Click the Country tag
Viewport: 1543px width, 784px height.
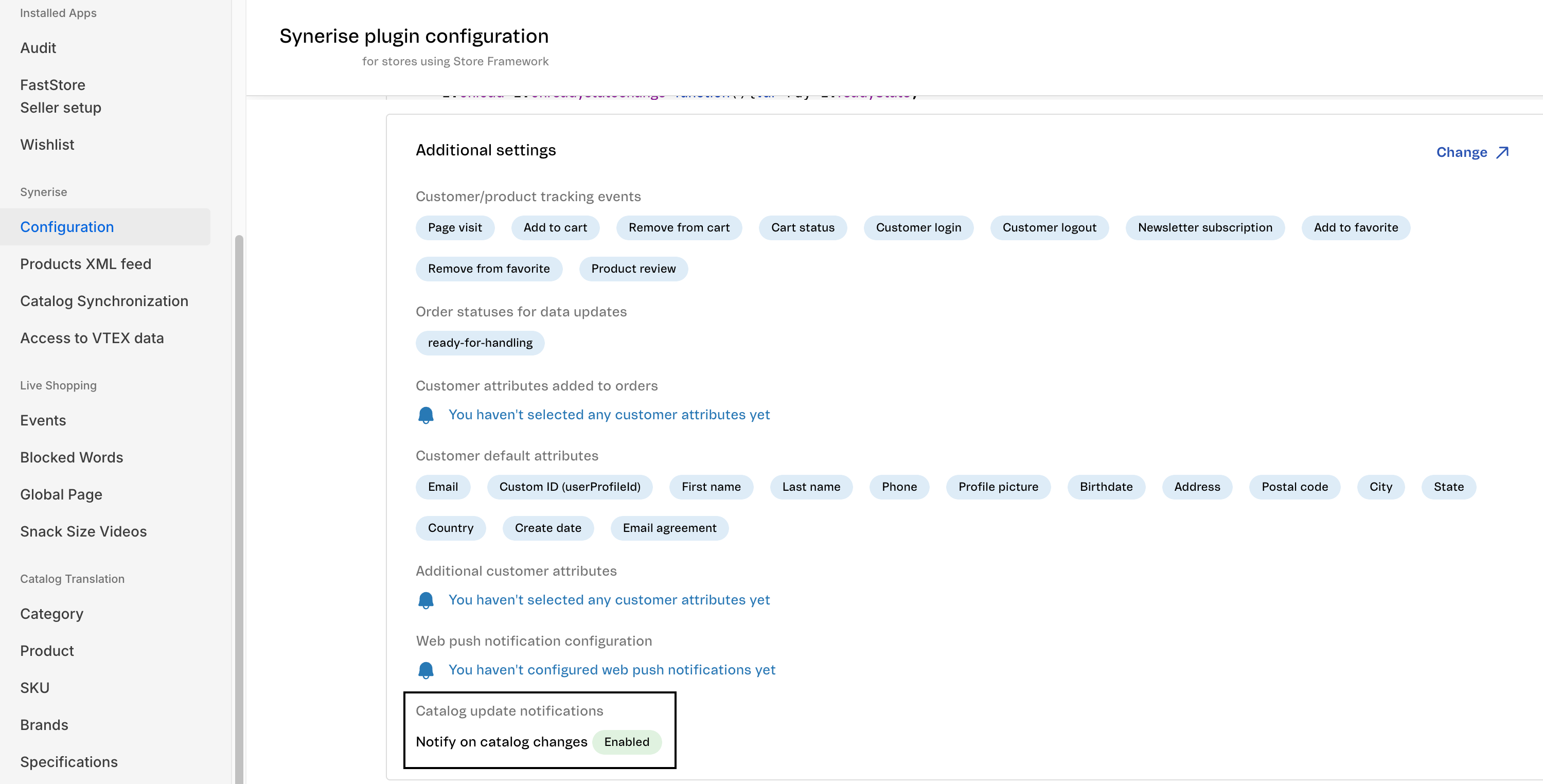451,528
